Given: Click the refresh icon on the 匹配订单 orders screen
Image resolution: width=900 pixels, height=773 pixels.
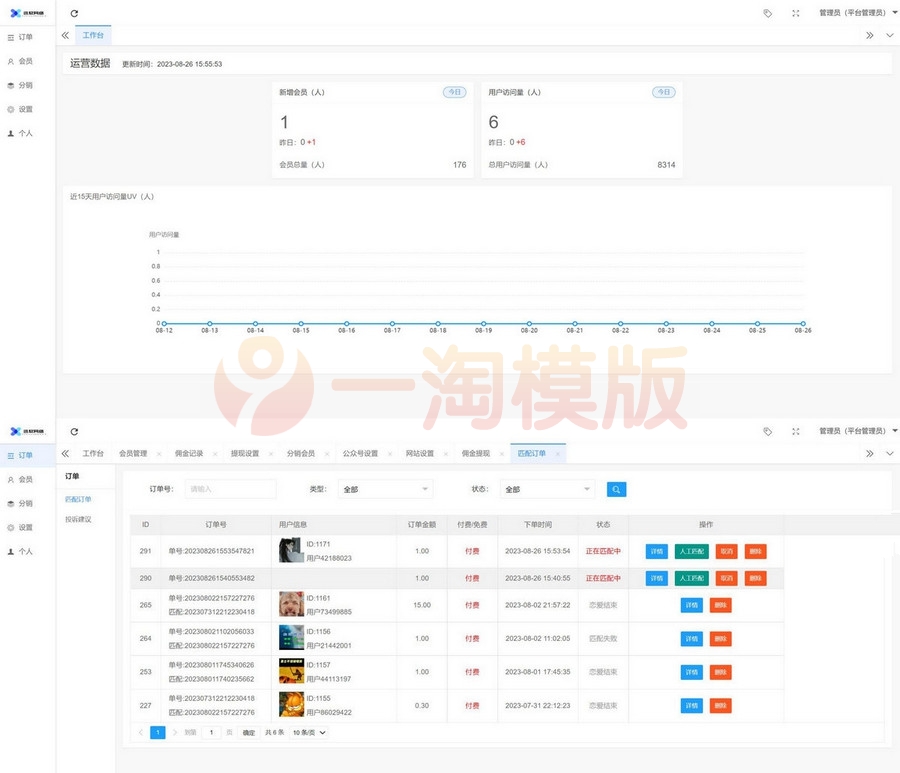Looking at the screenshot, I should click(74, 432).
